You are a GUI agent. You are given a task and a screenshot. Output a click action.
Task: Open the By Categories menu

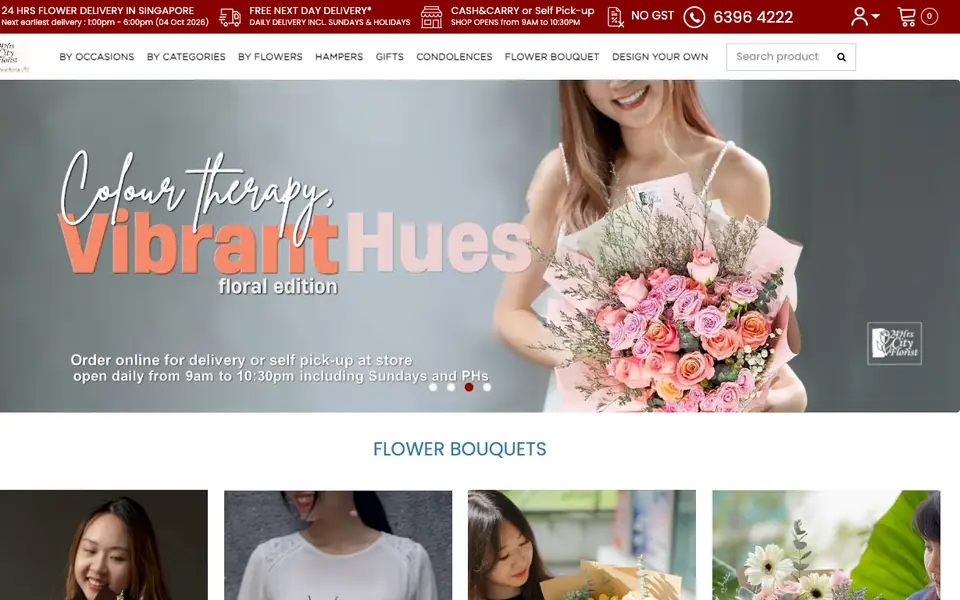pyautogui.click(x=186, y=57)
